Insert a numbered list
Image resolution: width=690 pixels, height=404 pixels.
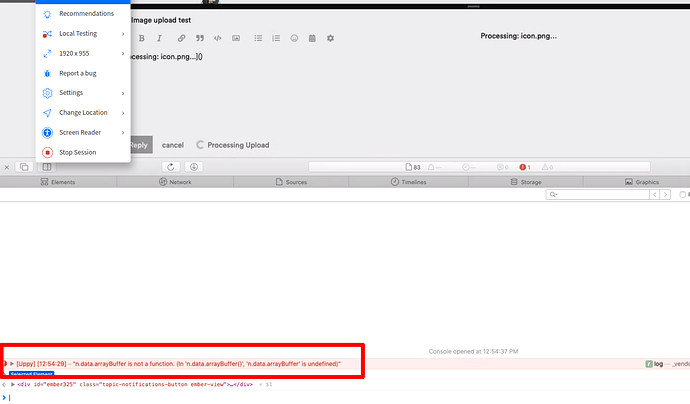(x=276, y=38)
